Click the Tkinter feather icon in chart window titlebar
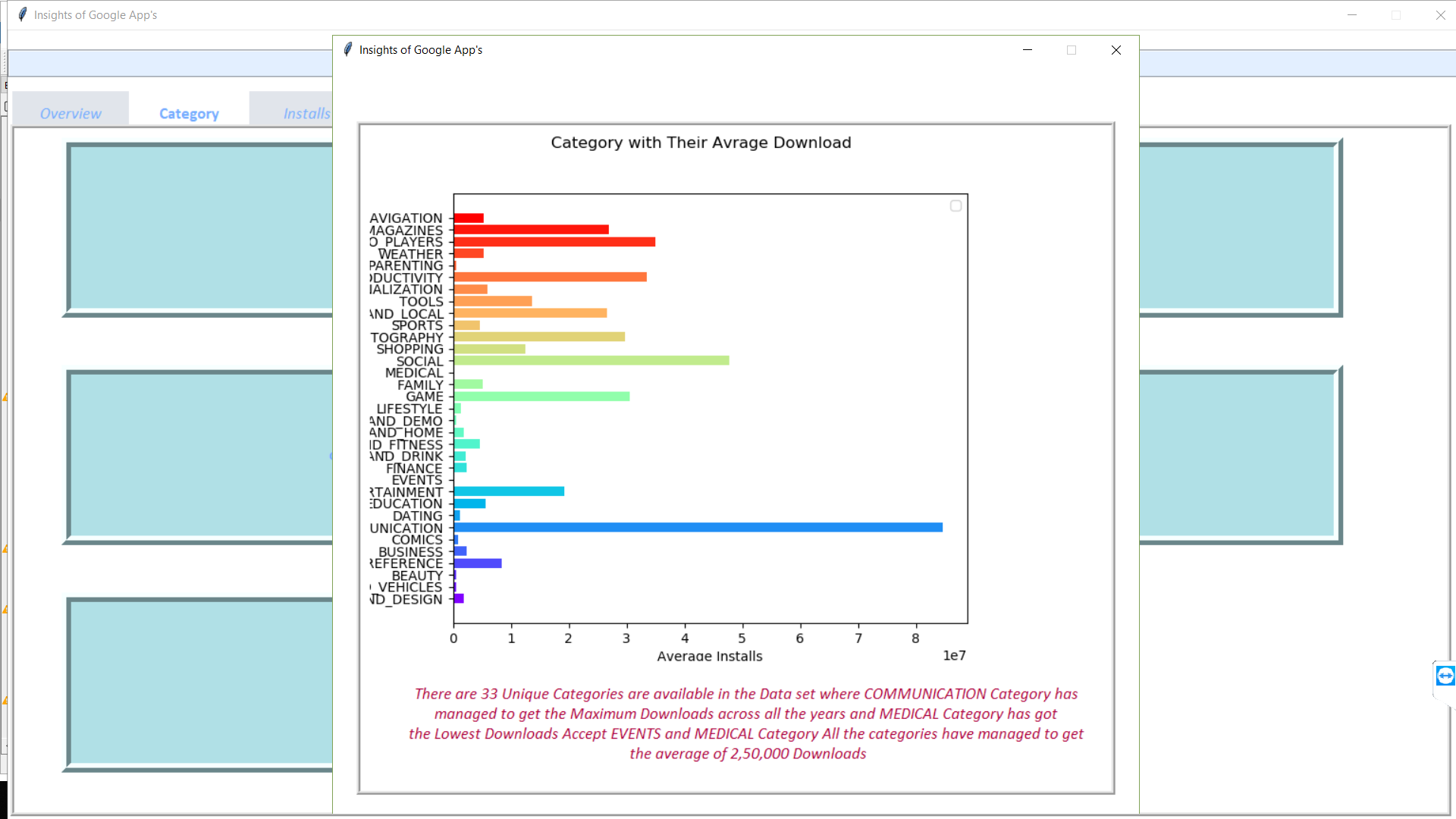Viewport: 1456px width, 819px height. click(348, 49)
